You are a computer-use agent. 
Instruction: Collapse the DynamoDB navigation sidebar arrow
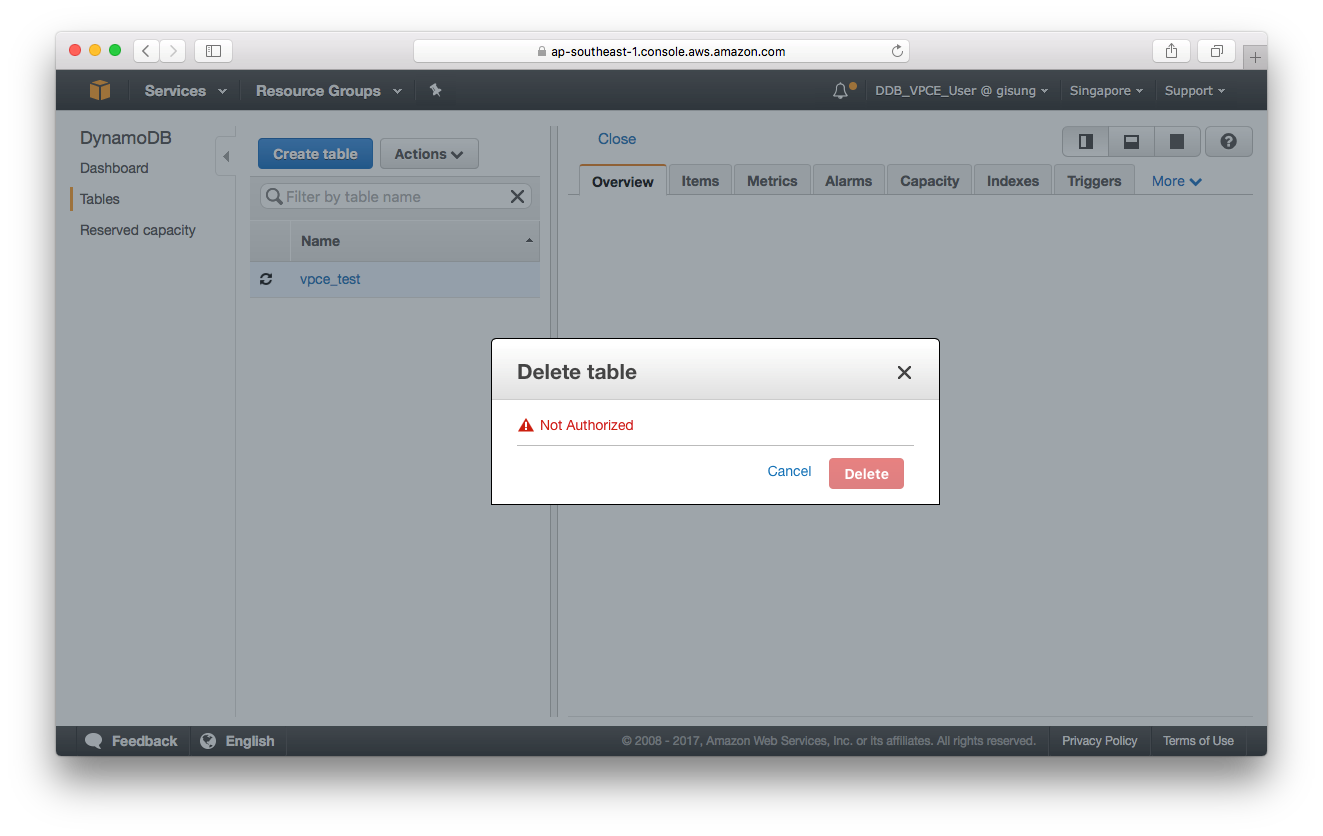pyautogui.click(x=226, y=156)
